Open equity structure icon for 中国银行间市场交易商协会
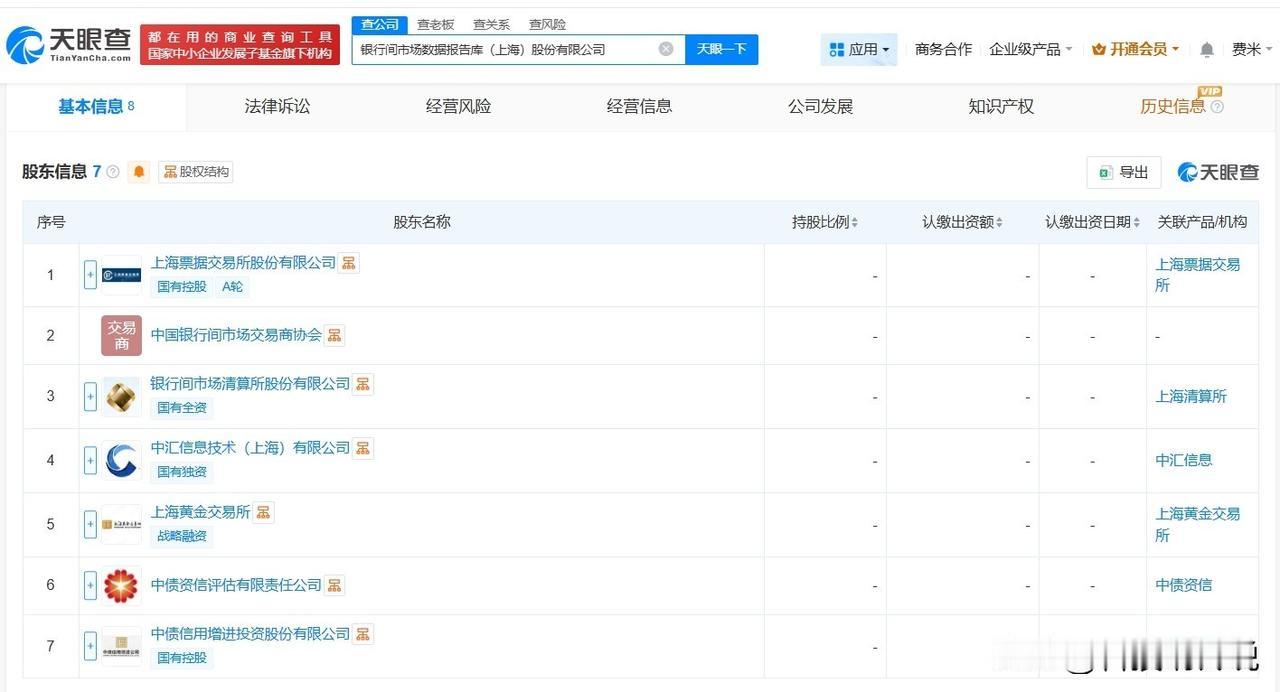Viewport: 1280px width, 692px height. [x=334, y=335]
